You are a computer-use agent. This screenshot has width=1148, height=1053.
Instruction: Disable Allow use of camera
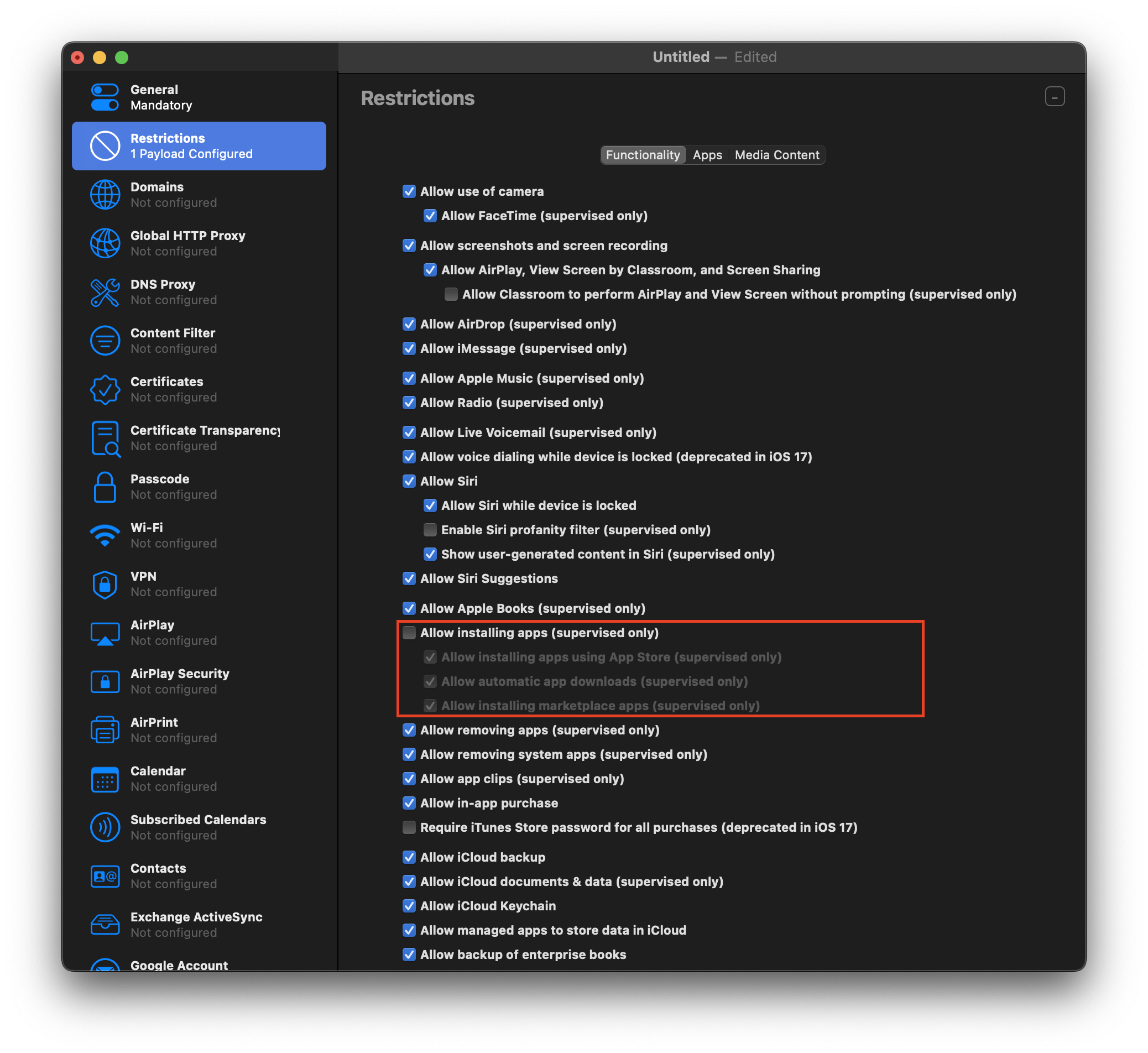(409, 191)
